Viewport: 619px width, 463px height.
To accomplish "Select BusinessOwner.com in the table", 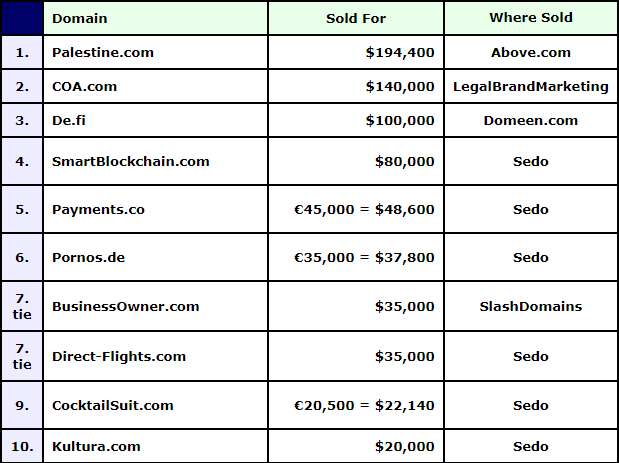I will click(126, 306).
